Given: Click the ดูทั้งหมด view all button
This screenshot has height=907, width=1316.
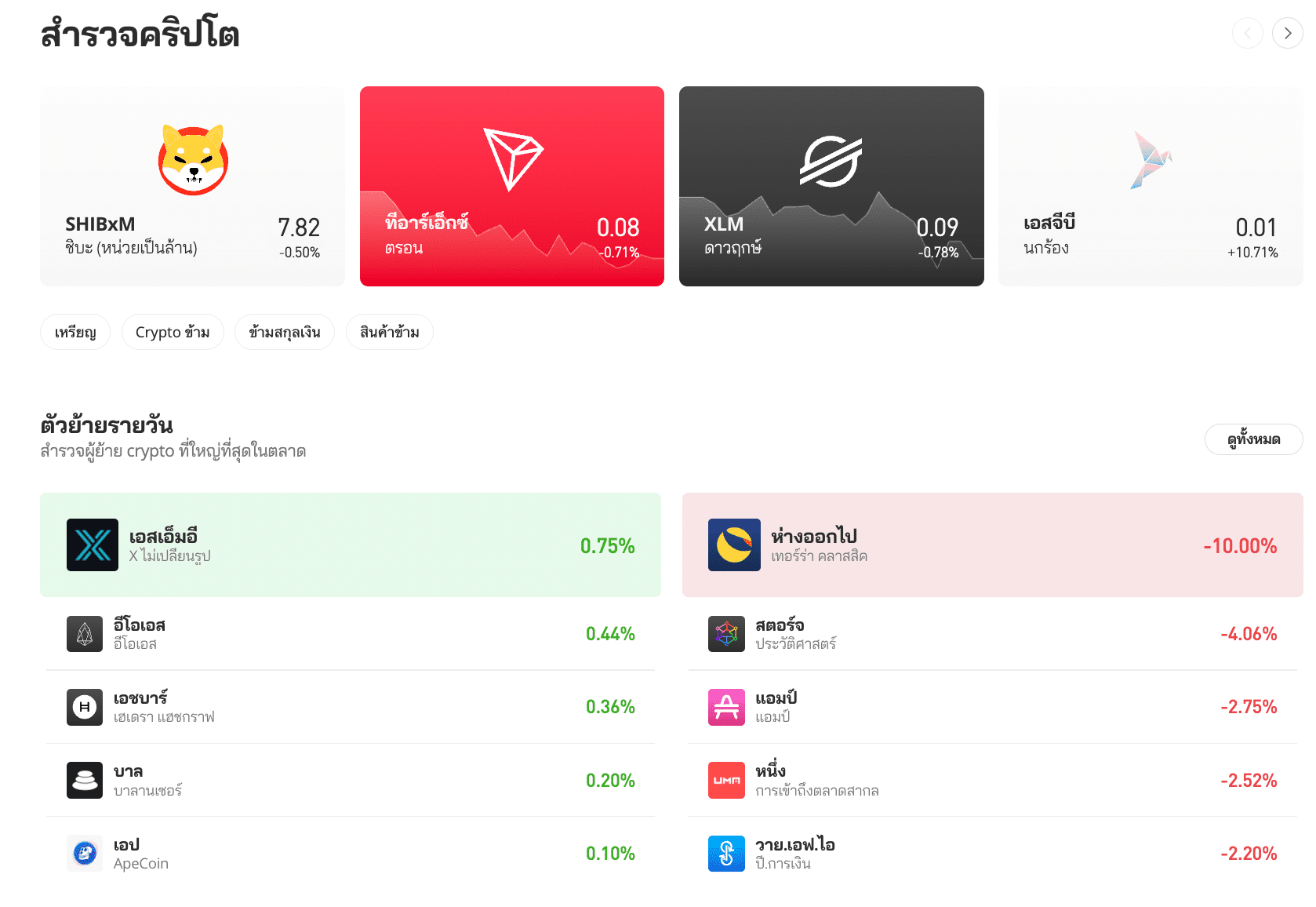Looking at the screenshot, I should coord(1253,439).
